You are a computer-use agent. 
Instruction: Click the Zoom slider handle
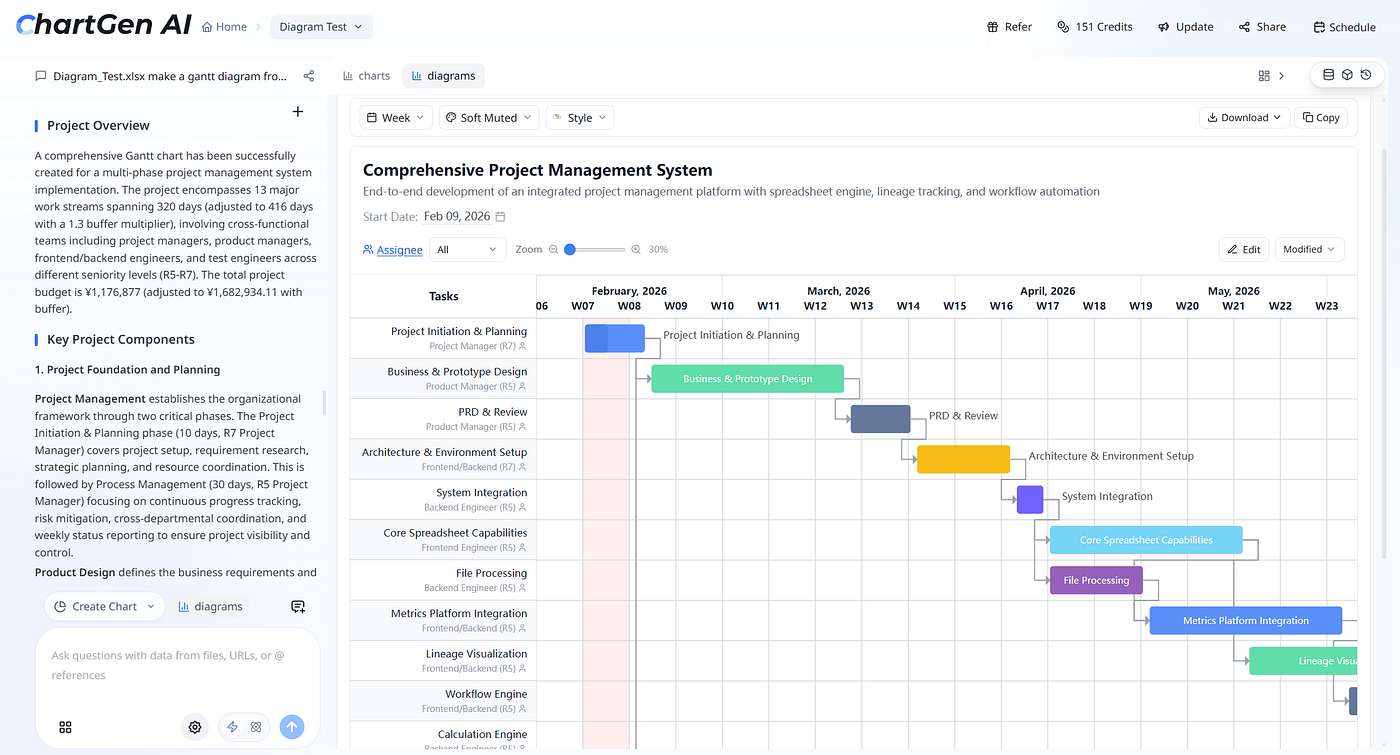pos(570,250)
